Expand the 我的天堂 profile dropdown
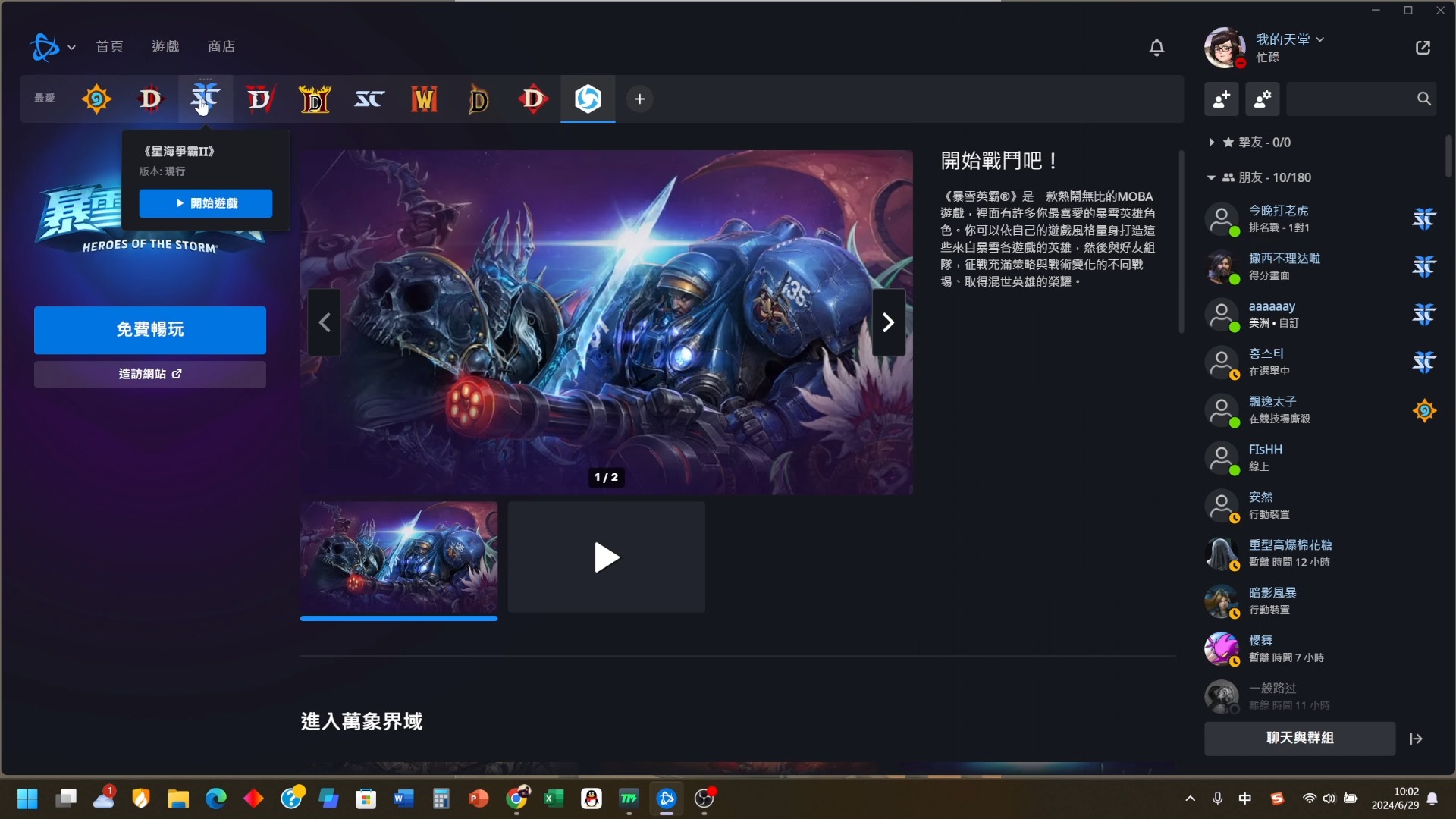This screenshot has width=1456, height=819. tap(1290, 39)
